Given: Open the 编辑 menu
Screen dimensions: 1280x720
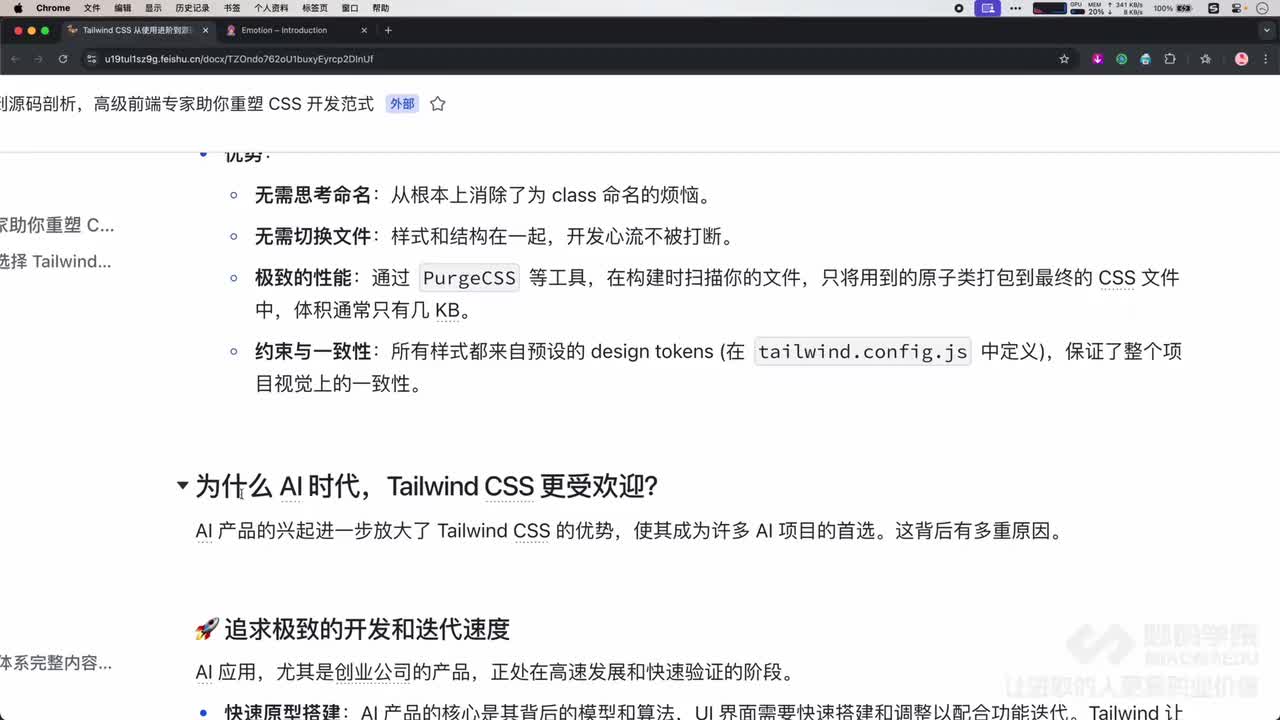Looking at the screenshot, I should [122, 8].
